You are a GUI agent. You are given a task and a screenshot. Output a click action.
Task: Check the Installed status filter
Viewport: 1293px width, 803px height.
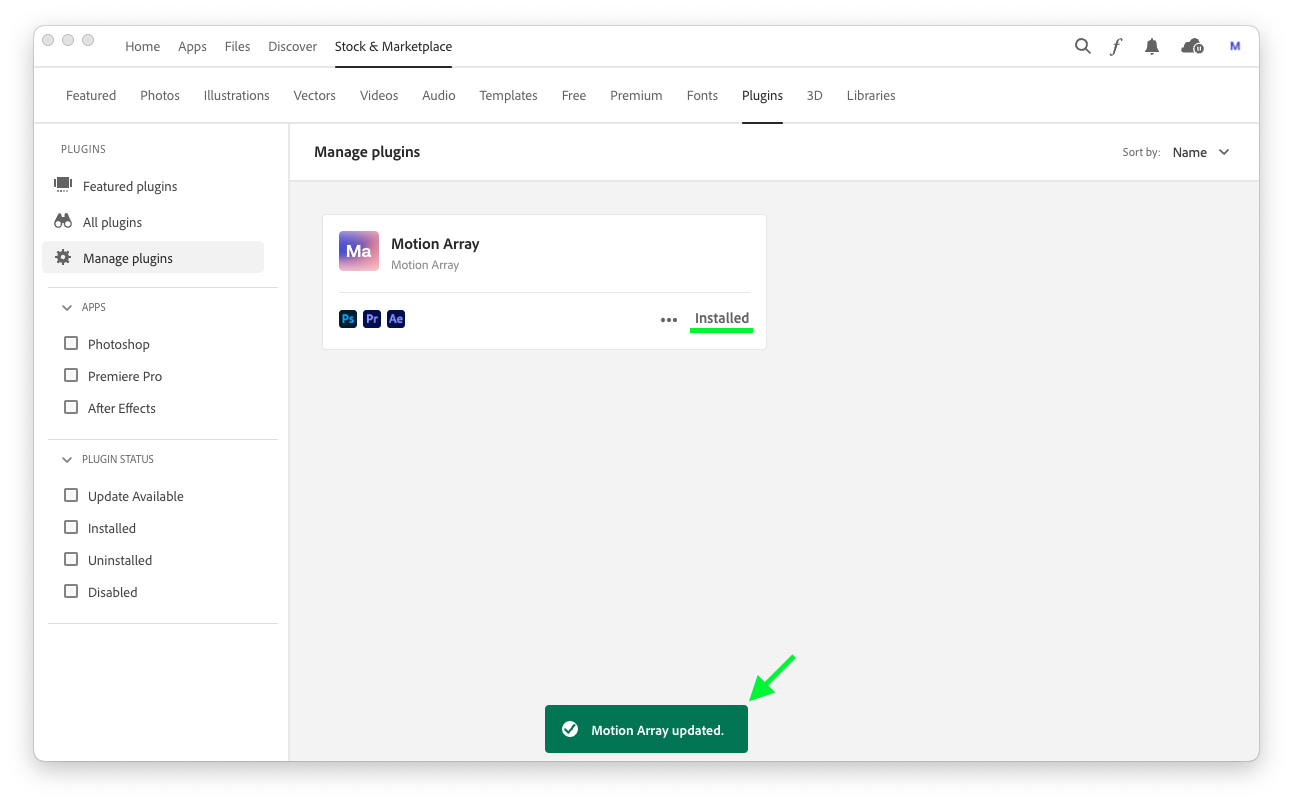click(71, 527)
